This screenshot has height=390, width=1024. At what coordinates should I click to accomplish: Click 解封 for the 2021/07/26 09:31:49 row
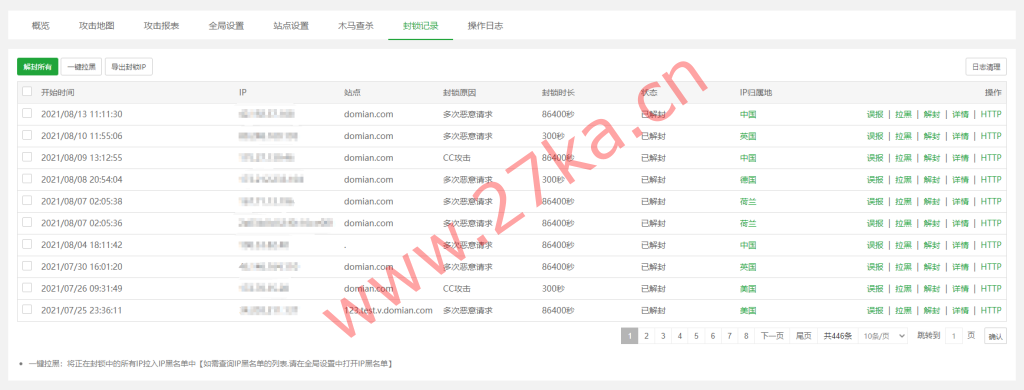(x=932, y=288)
